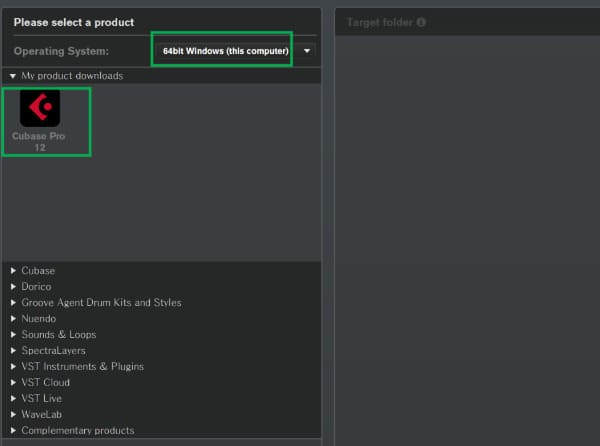Expand the SpectraLayers category
The image size is (600, 446).
(x=13, y=351)
